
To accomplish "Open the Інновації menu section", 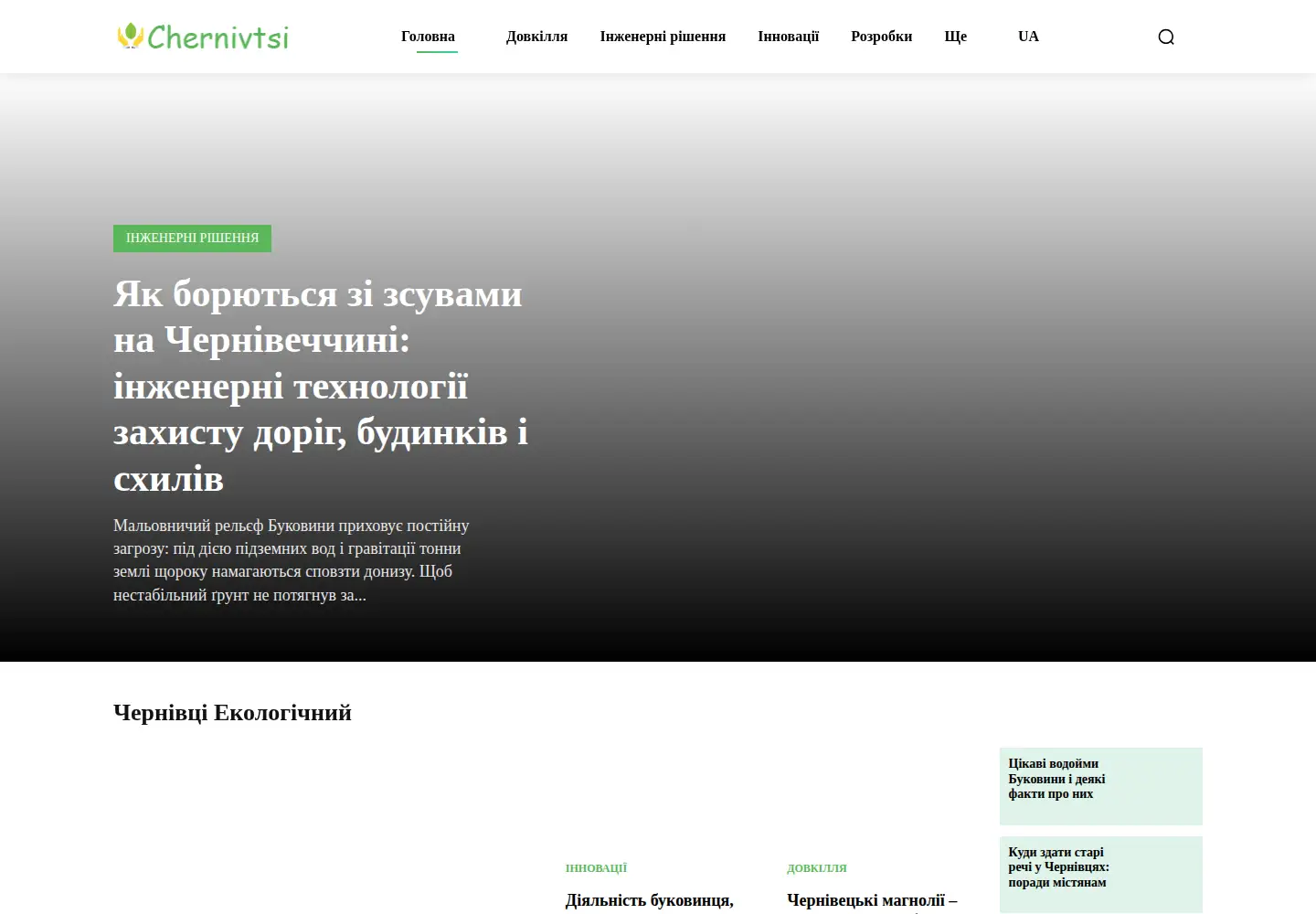I will (x=788, y=37).
